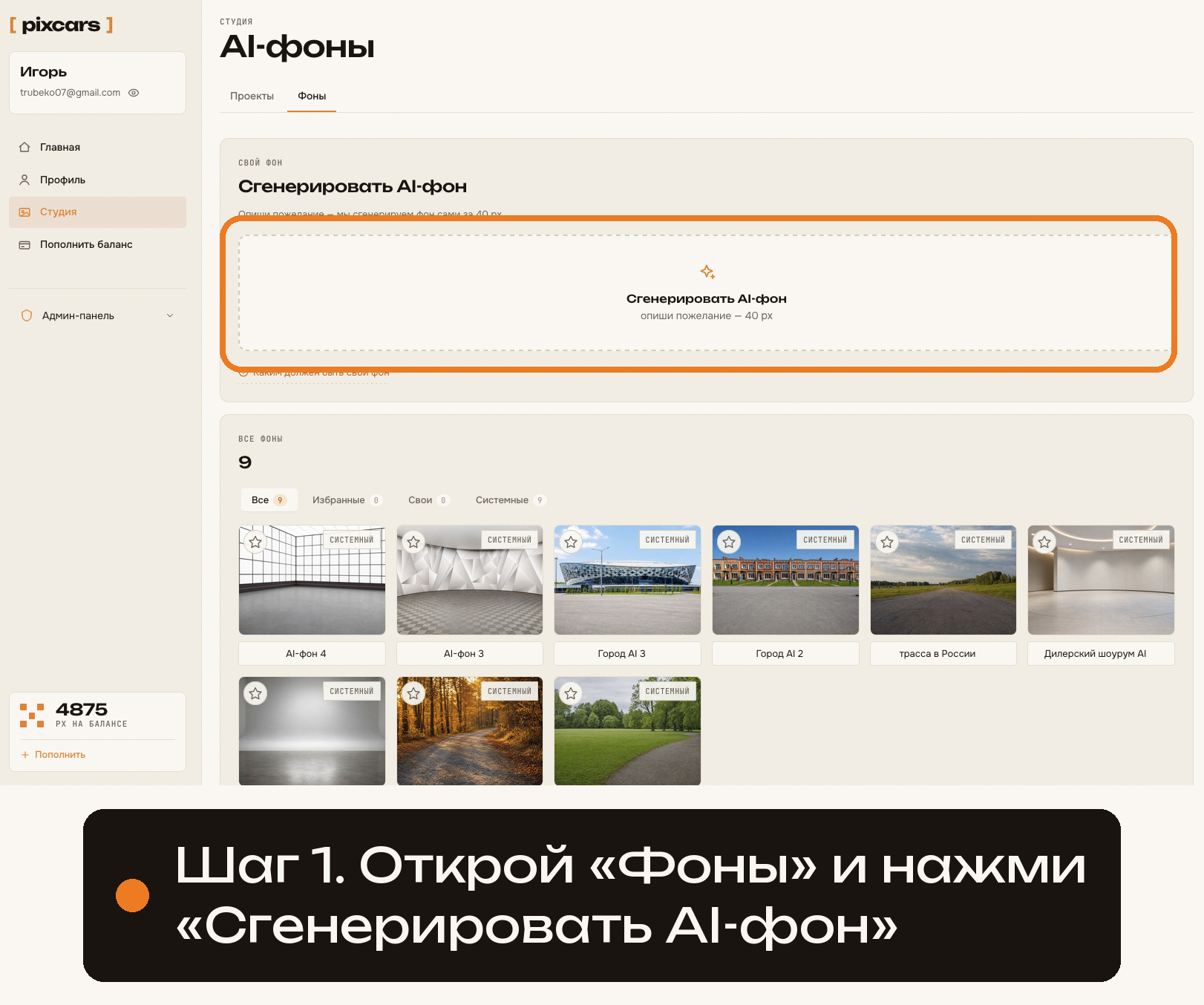Image resolution: width=1204 pixels, height=1005 pixels.
Task: Open the Админ-панель menu item
Action: pos(97,315)
